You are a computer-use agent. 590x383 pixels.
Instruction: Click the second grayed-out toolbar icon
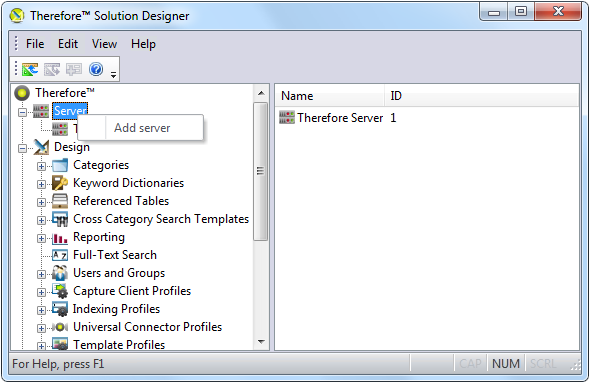point(52,69)
